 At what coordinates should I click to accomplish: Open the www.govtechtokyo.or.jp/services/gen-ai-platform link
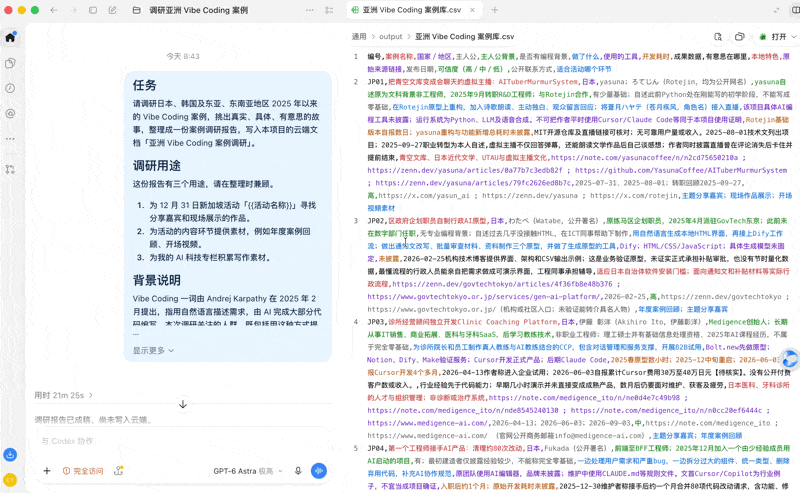[484, 297]
